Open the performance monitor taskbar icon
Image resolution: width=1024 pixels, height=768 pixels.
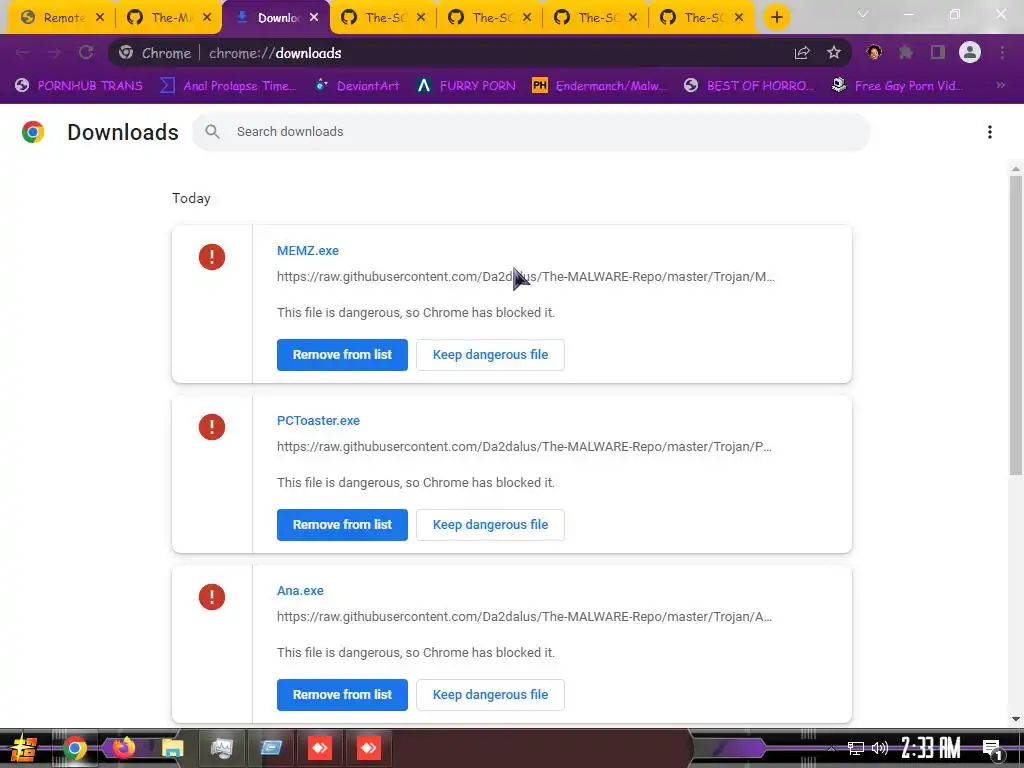222,748
